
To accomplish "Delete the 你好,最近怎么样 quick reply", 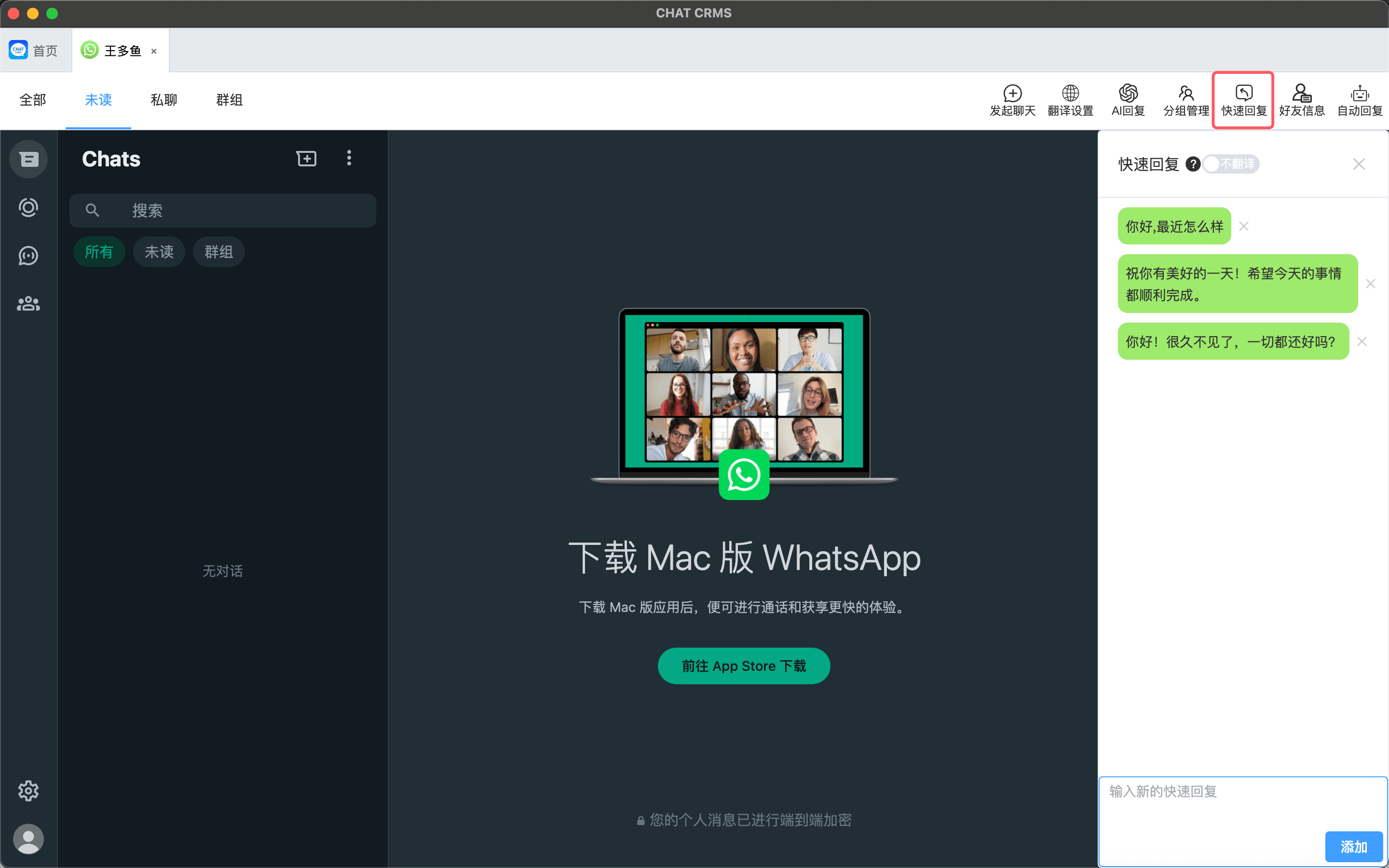I will pos(1244,226).
